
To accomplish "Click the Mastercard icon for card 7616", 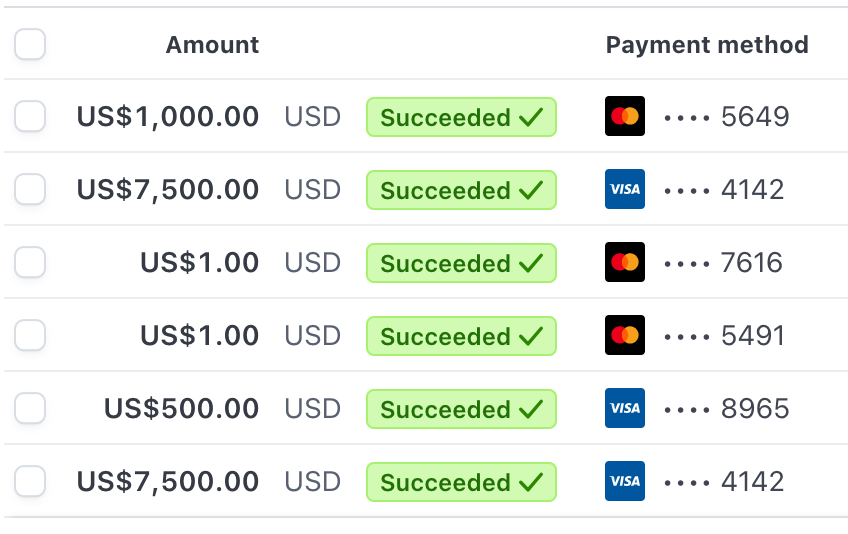I will click(x=625, y=262).
